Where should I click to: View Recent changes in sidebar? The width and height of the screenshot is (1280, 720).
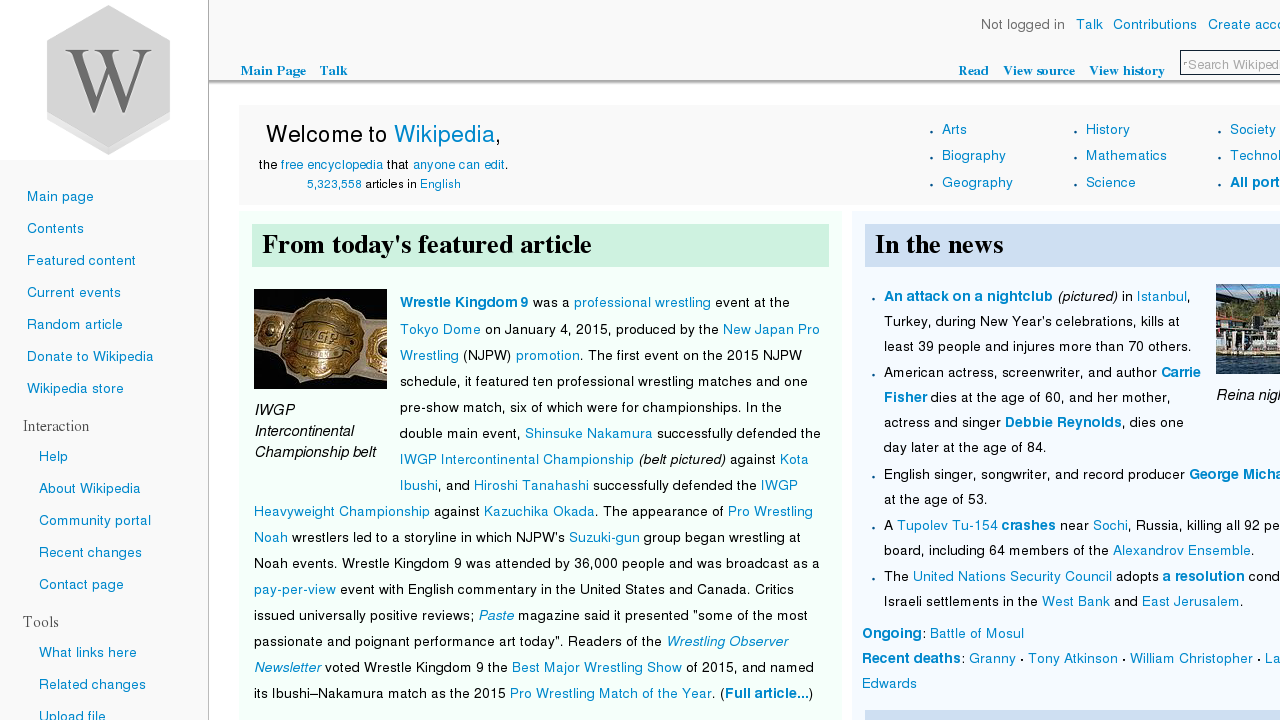click(x=90, y=553)
